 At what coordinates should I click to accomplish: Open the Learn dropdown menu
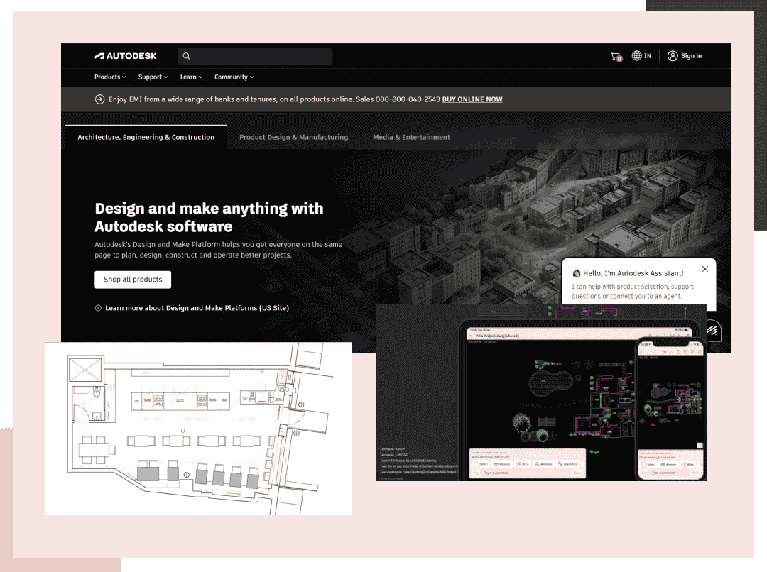coord(190,77)
